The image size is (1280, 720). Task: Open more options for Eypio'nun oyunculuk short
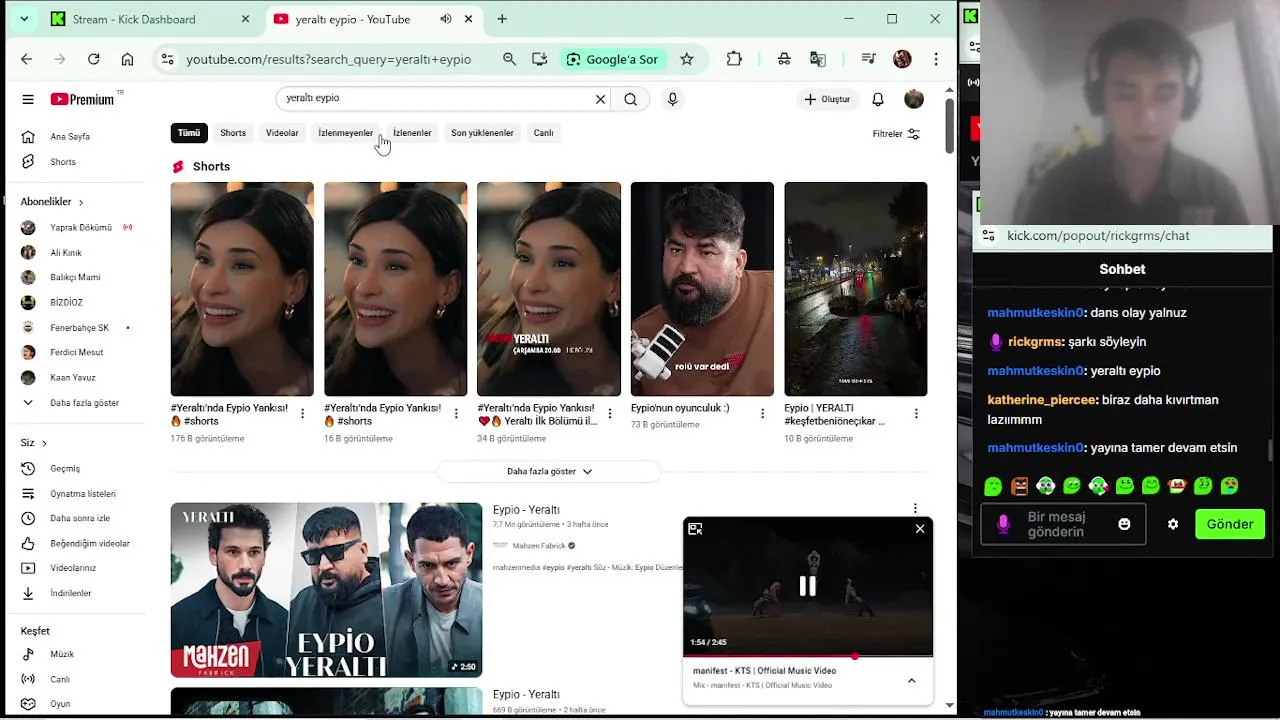tap(762, 413)
